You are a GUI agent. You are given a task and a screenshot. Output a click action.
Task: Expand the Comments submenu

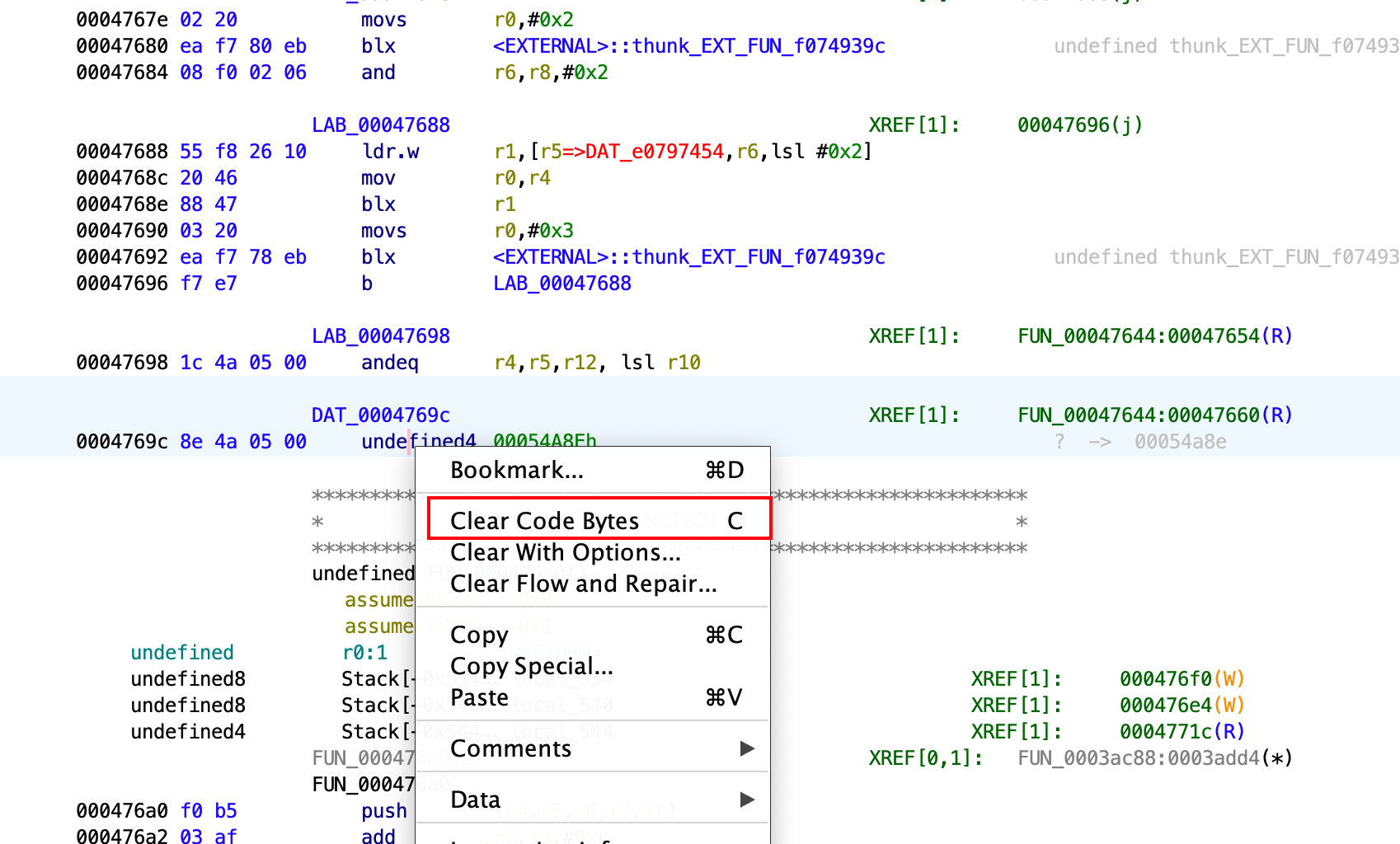(593, 748)
